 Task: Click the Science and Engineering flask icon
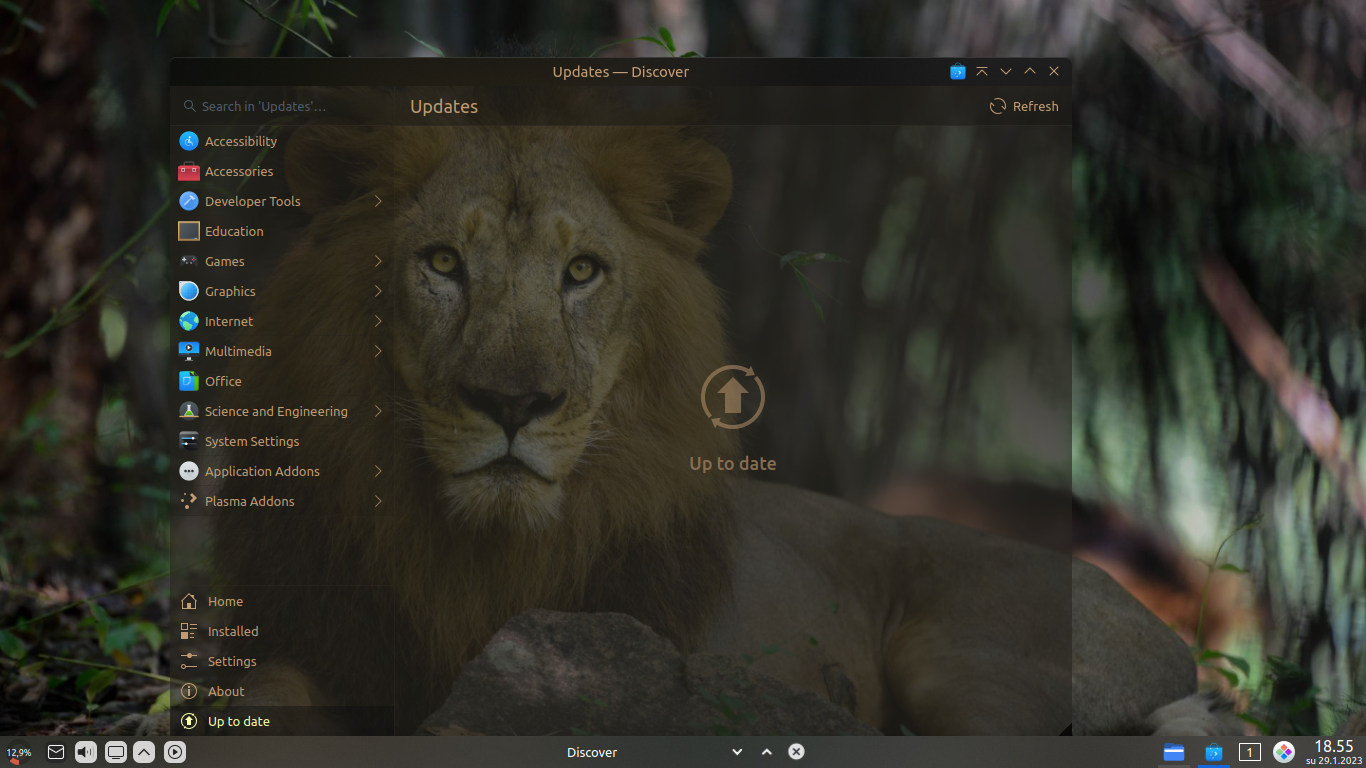coord(189,411)
